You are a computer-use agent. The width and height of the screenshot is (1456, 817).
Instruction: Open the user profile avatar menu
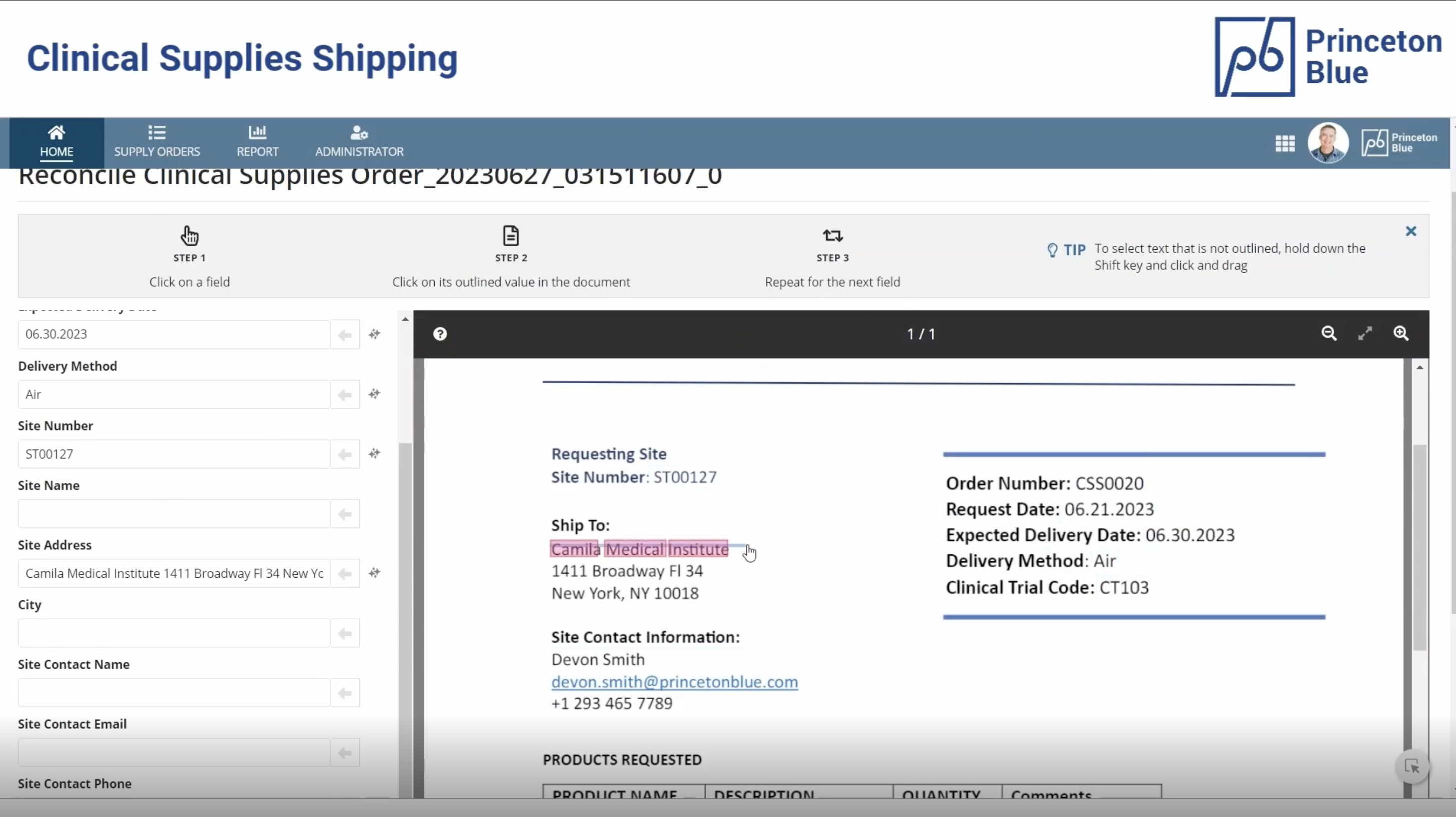point(1328,143)
